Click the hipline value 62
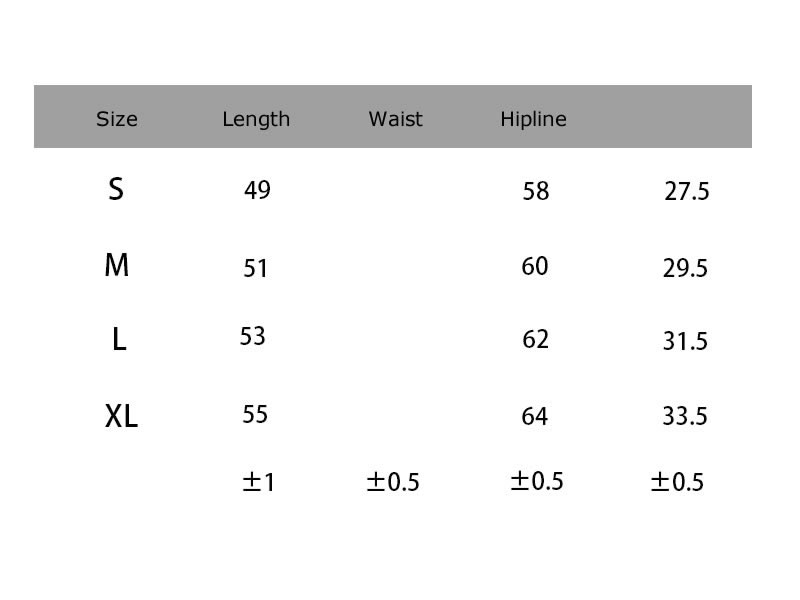The image size is (800, 600). (x=536, y=340)
